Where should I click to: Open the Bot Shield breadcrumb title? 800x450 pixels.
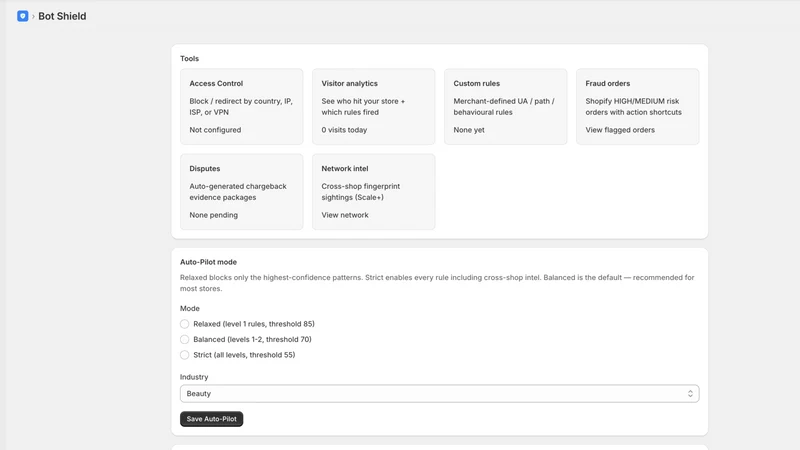pos(62,16)
